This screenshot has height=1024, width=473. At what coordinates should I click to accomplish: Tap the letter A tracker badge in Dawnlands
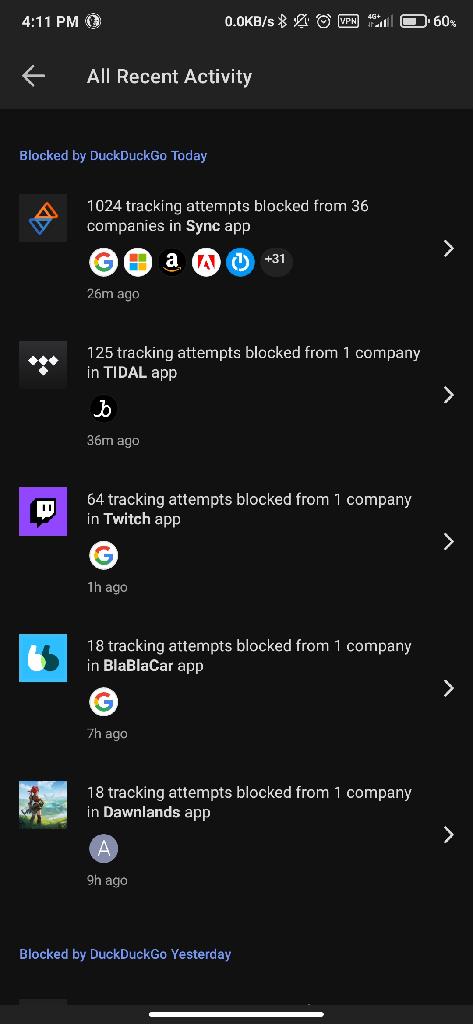tap(103, 849)
